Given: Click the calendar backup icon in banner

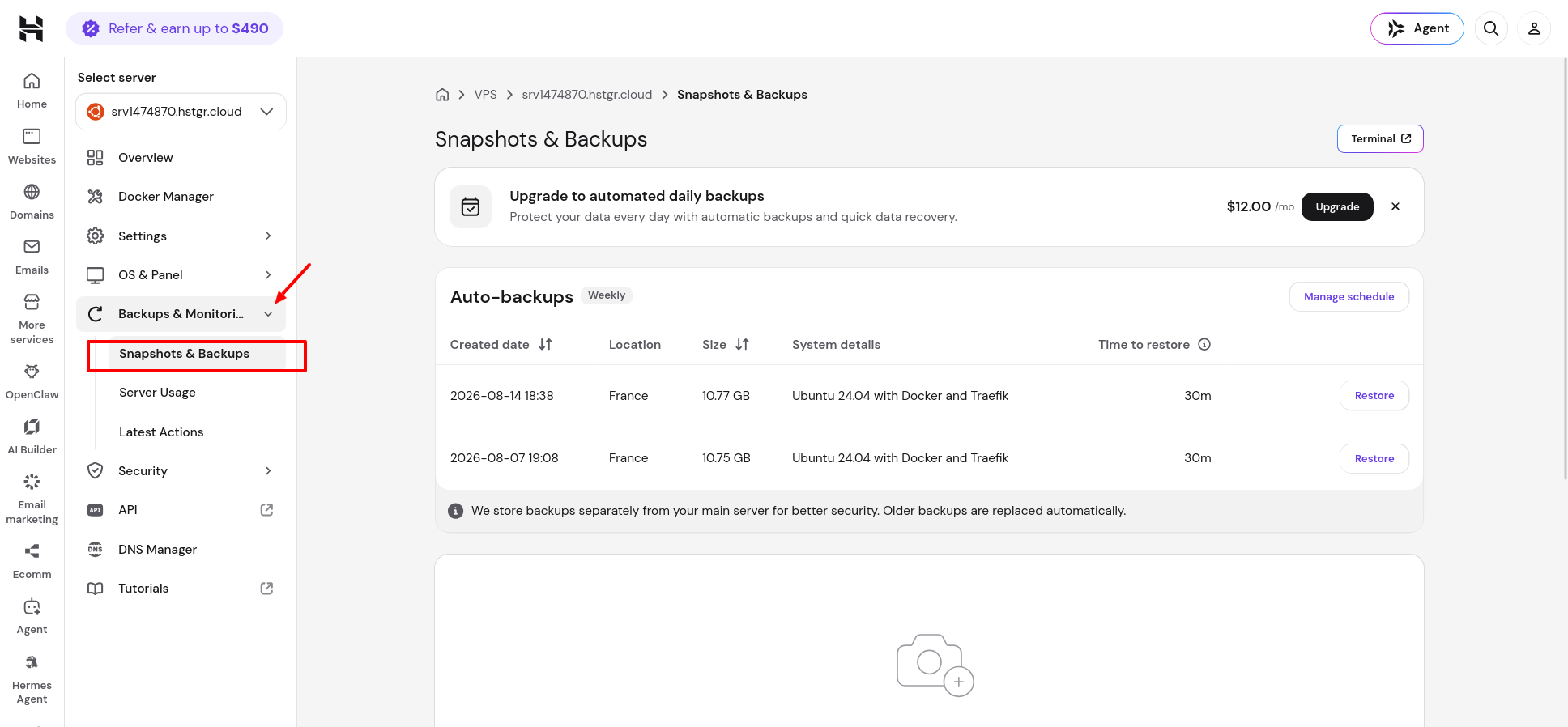Looking at the screenshot, I should click(x=471, y=206).
